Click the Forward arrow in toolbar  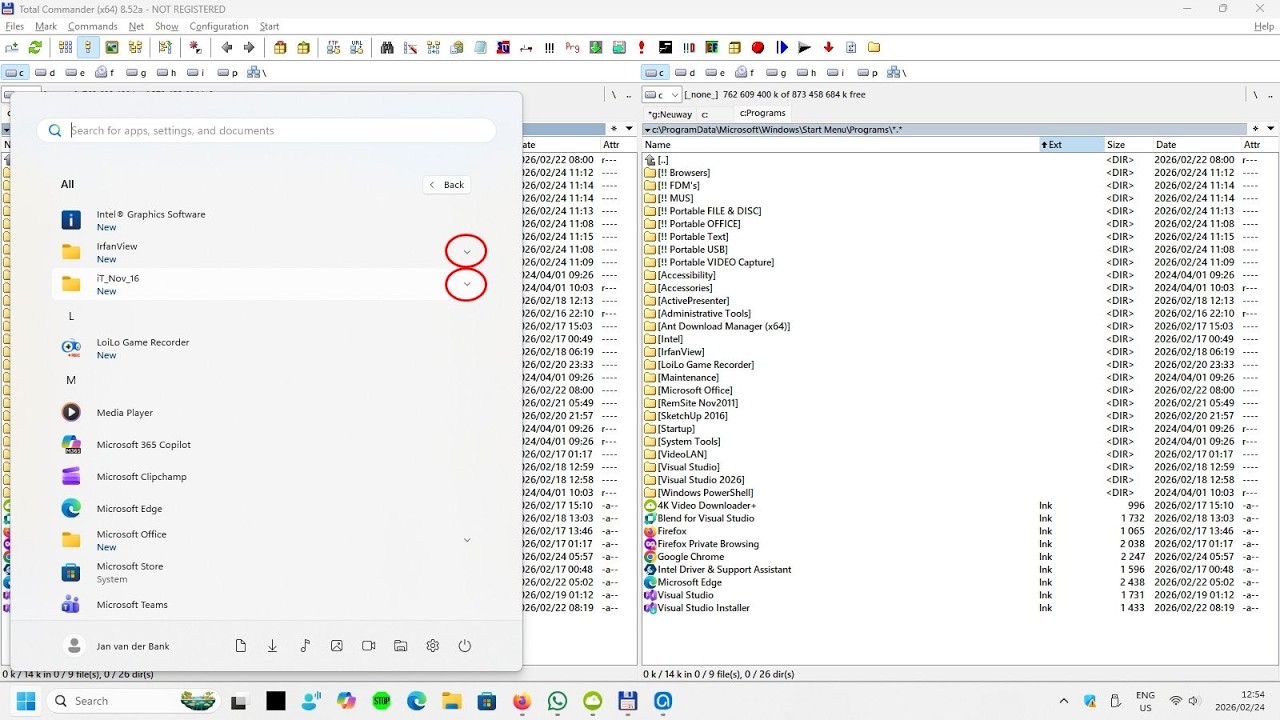pos(249,47)
